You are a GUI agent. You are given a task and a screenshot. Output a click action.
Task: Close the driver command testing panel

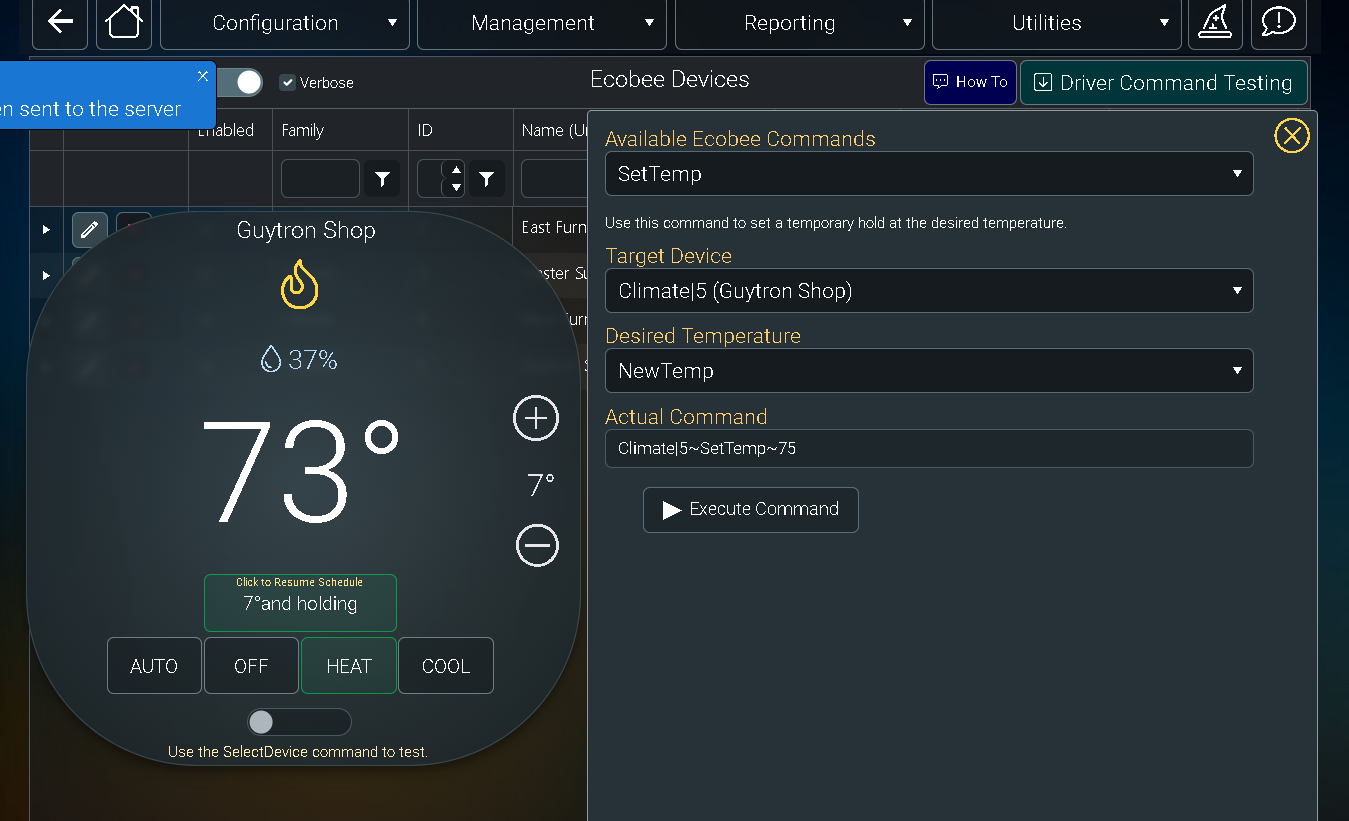[1292, 135]
